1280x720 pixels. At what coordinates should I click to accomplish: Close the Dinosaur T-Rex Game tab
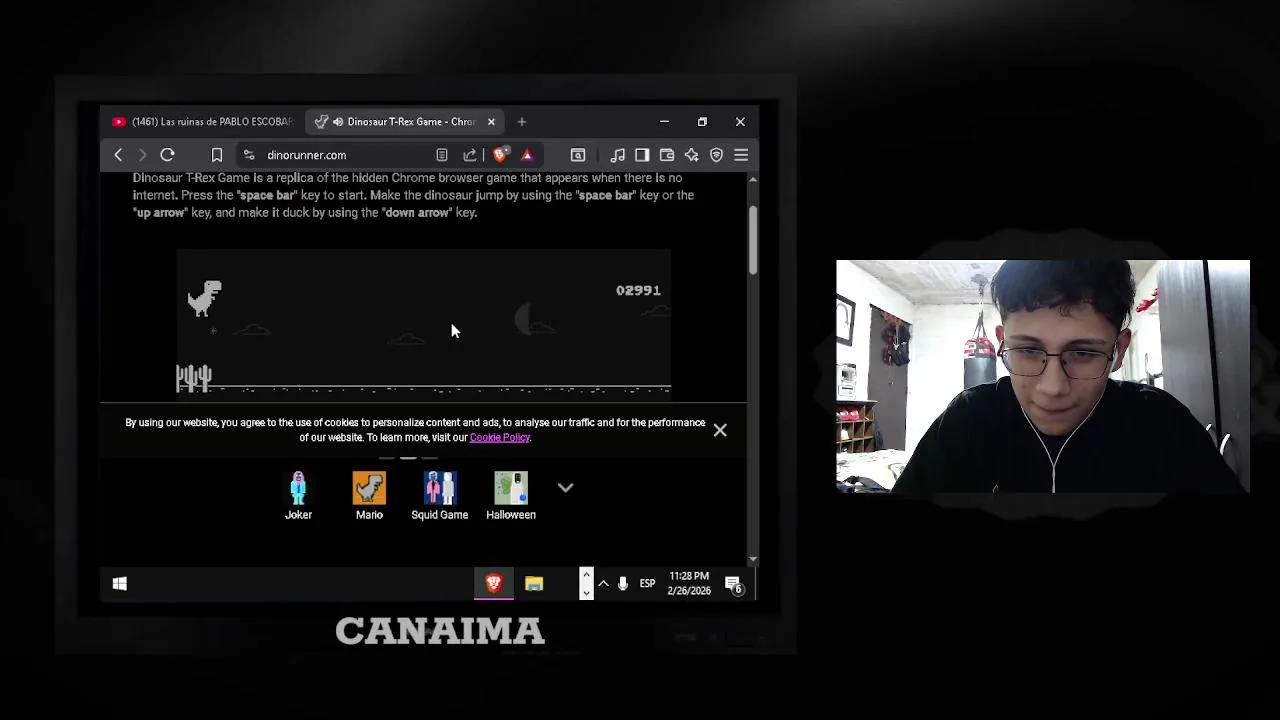point(491,122)
